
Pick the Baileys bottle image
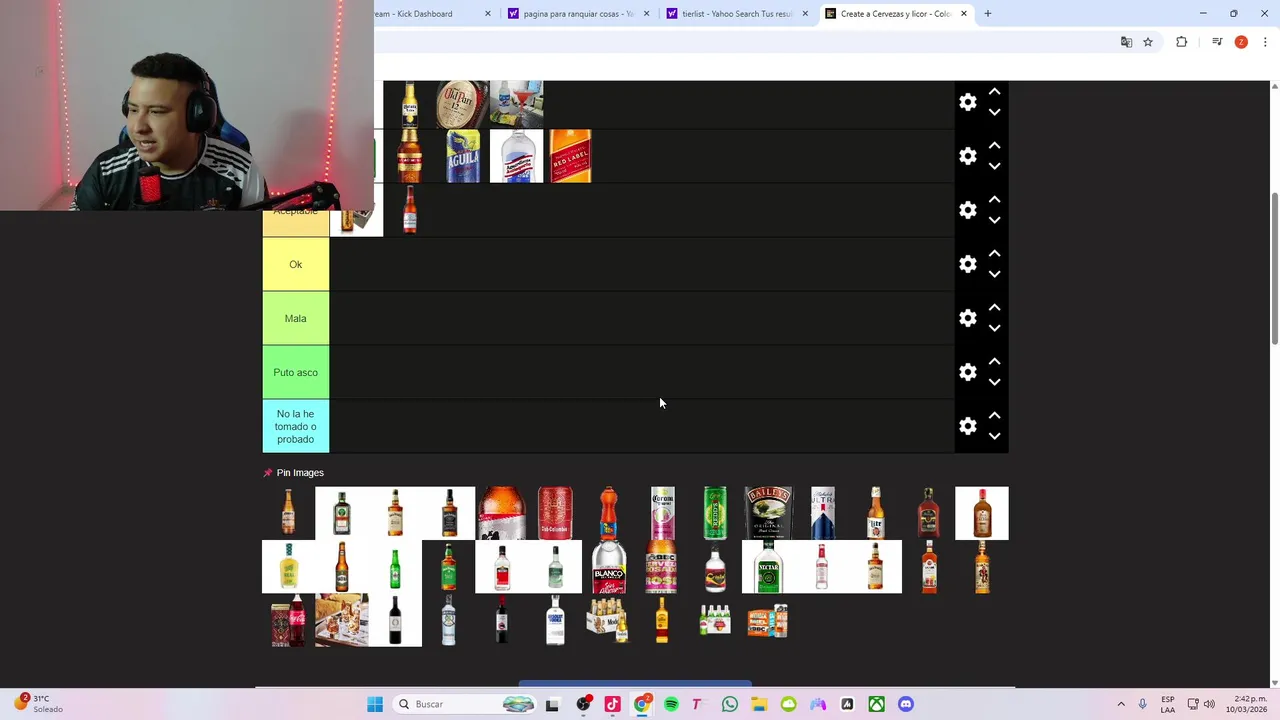[x=768, y=513]
